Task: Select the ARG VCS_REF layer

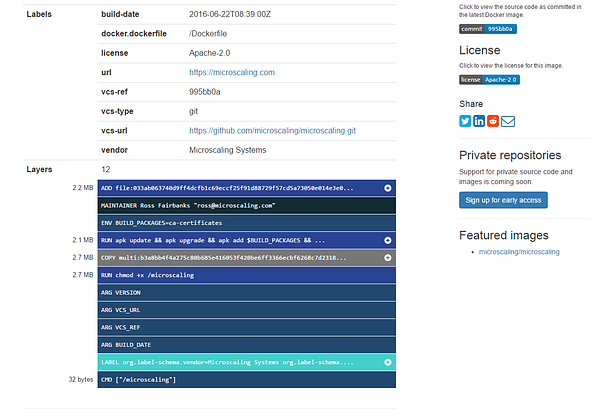Action: coord(246,328)
